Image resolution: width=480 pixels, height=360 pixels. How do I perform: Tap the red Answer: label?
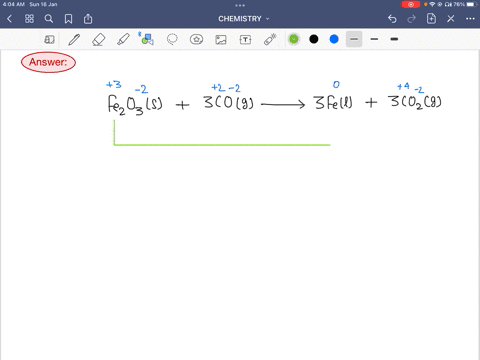click(x=48, y=62)
